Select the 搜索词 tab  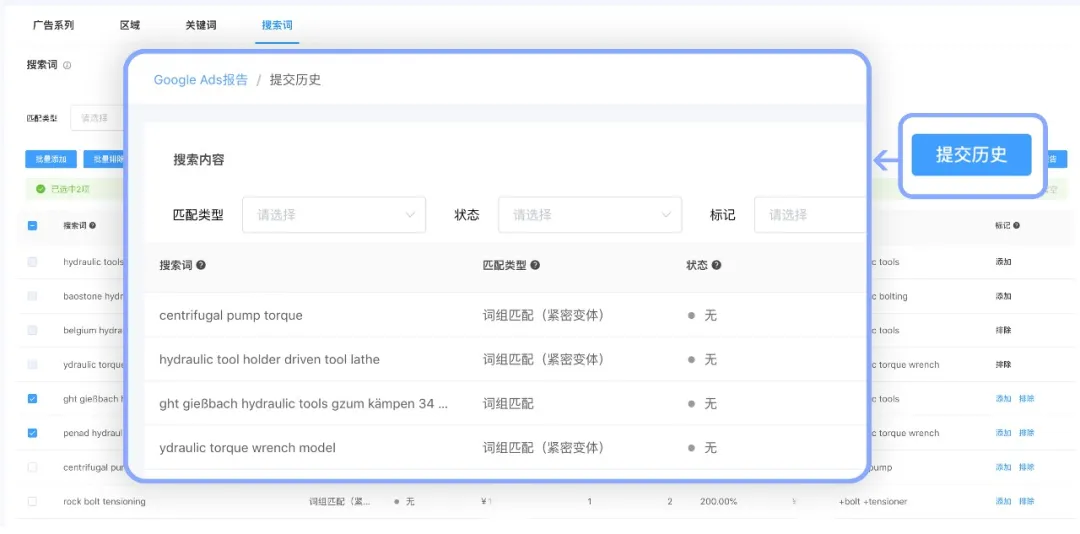(277, 25)
